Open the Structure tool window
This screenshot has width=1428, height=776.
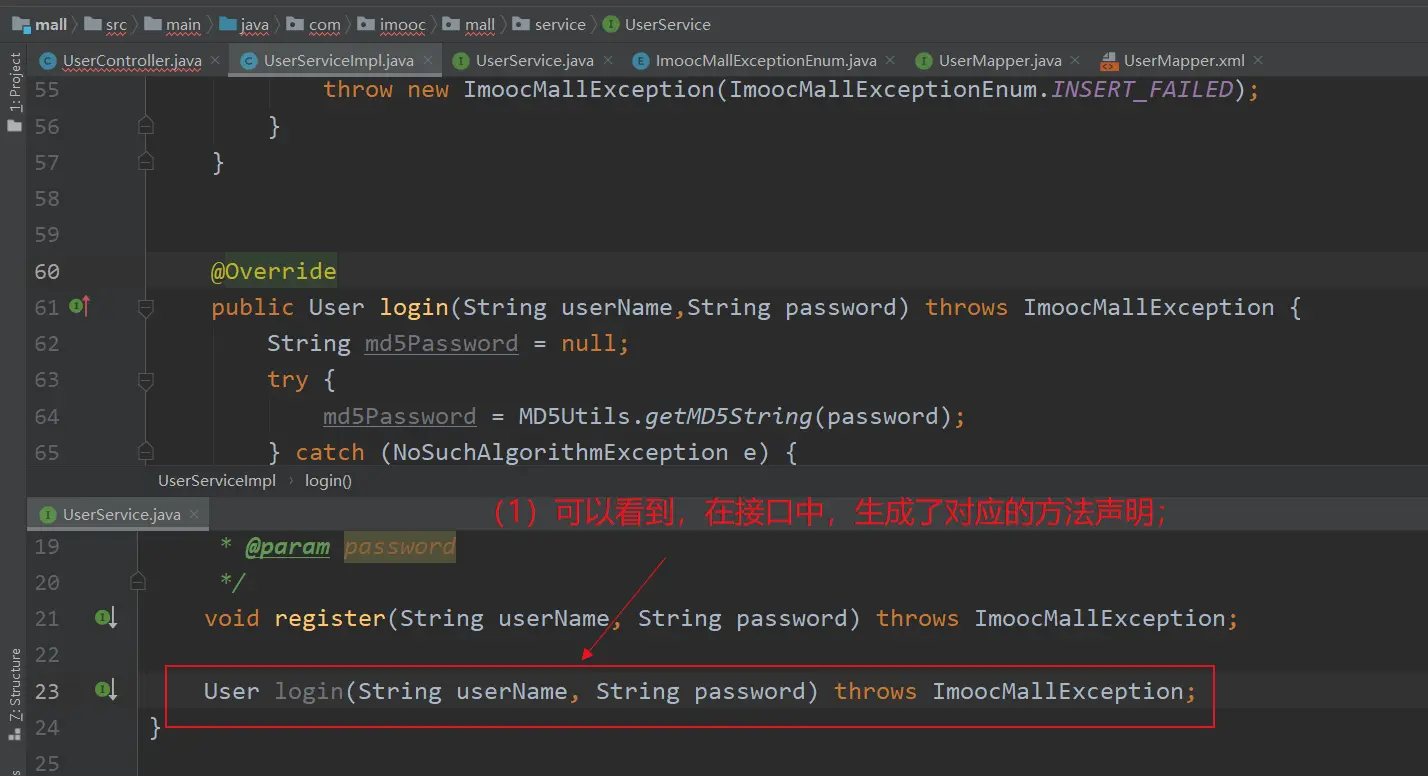[14, 690]
